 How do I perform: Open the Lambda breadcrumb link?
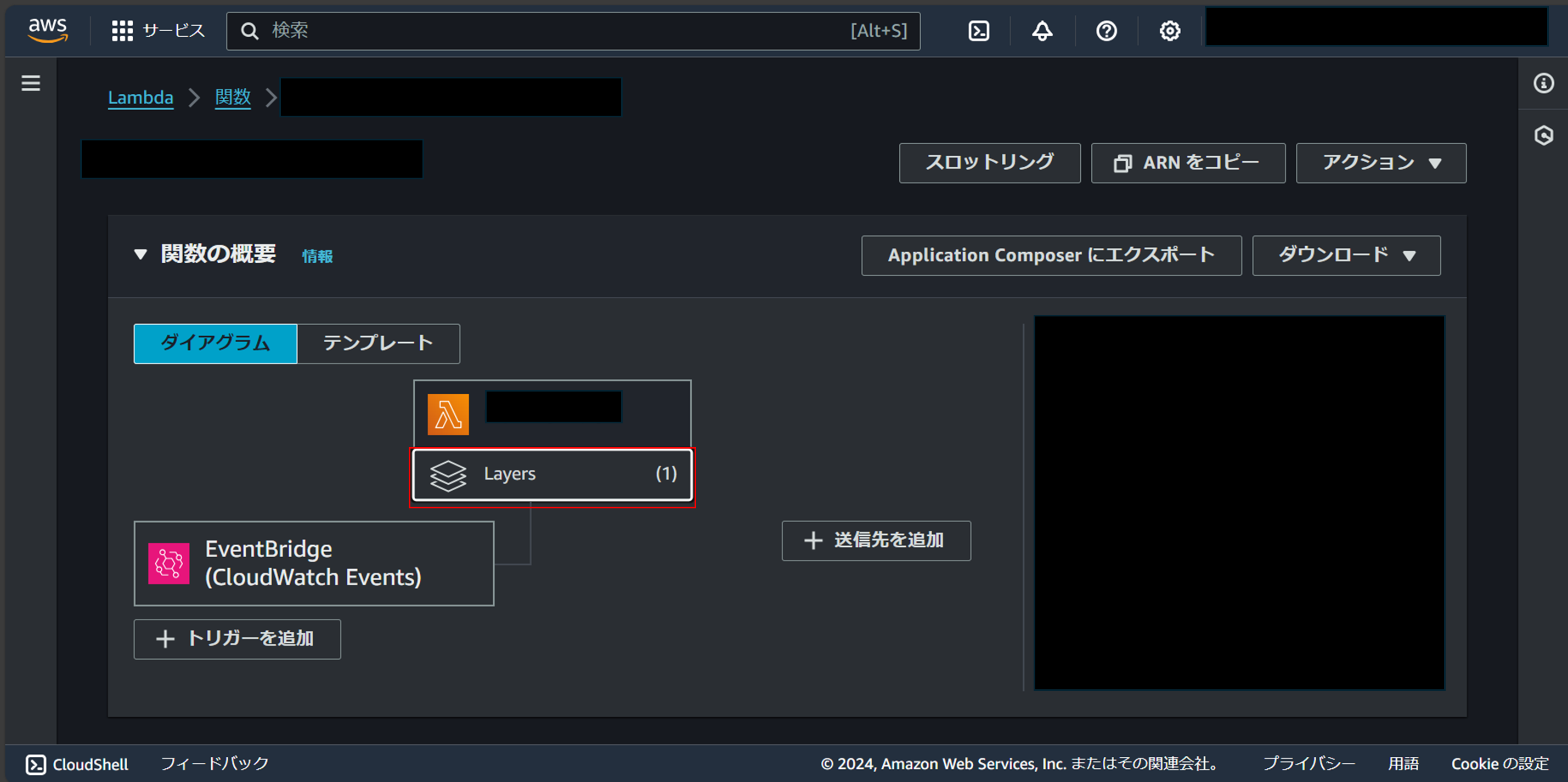pos(140,98)
